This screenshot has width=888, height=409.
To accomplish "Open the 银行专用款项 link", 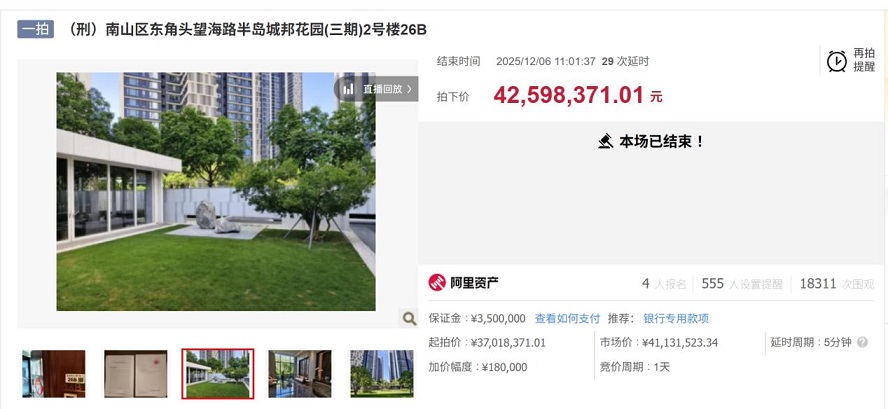I will click(676, 318).
